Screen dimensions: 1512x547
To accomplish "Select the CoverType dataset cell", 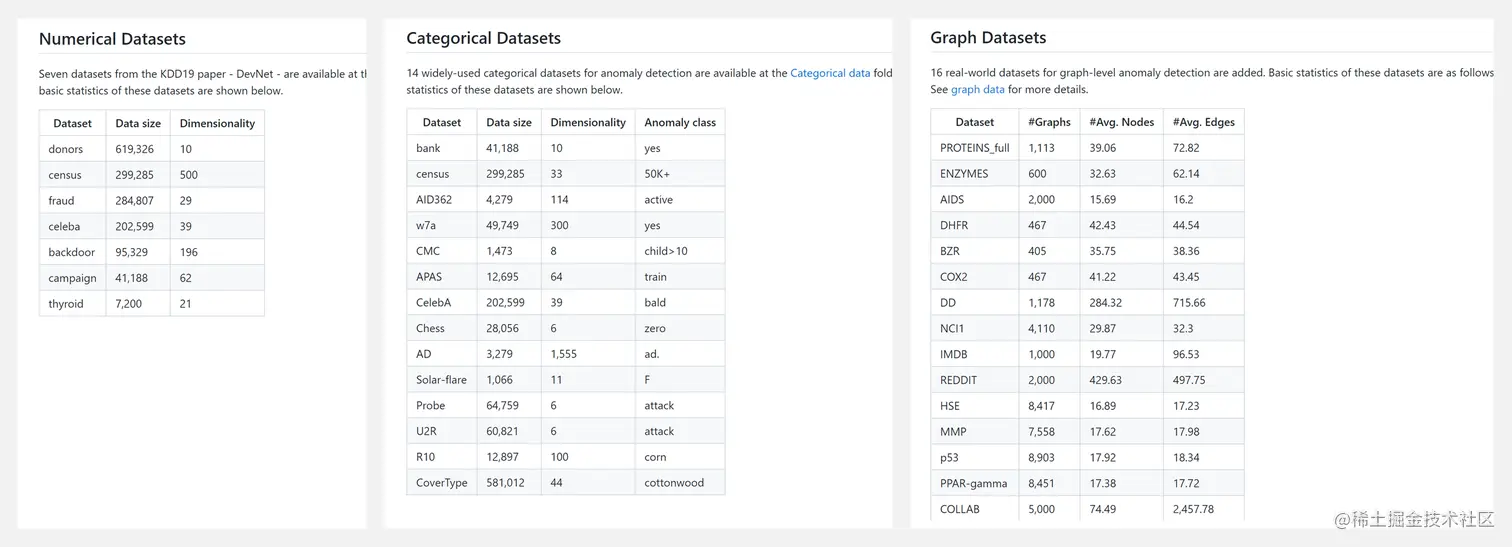I will pos(442,482).
